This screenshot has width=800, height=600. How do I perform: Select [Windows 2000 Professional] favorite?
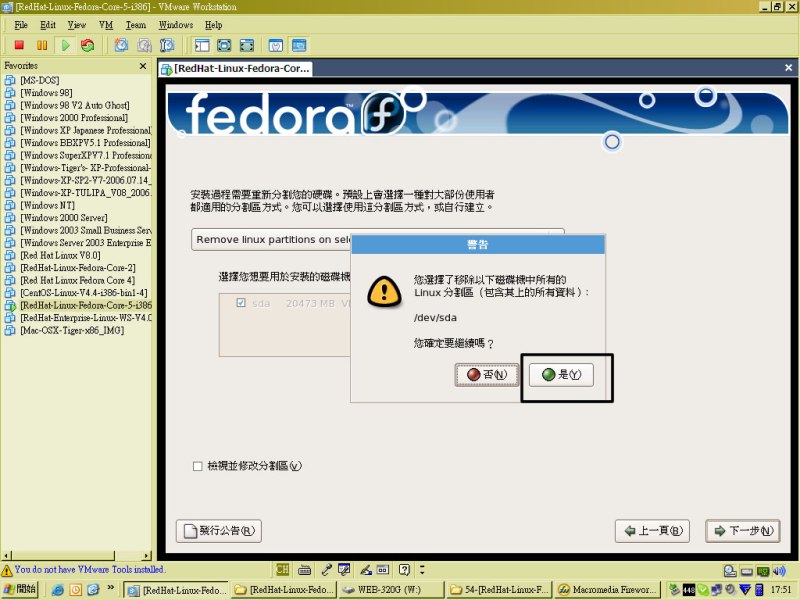coord(74,118)
